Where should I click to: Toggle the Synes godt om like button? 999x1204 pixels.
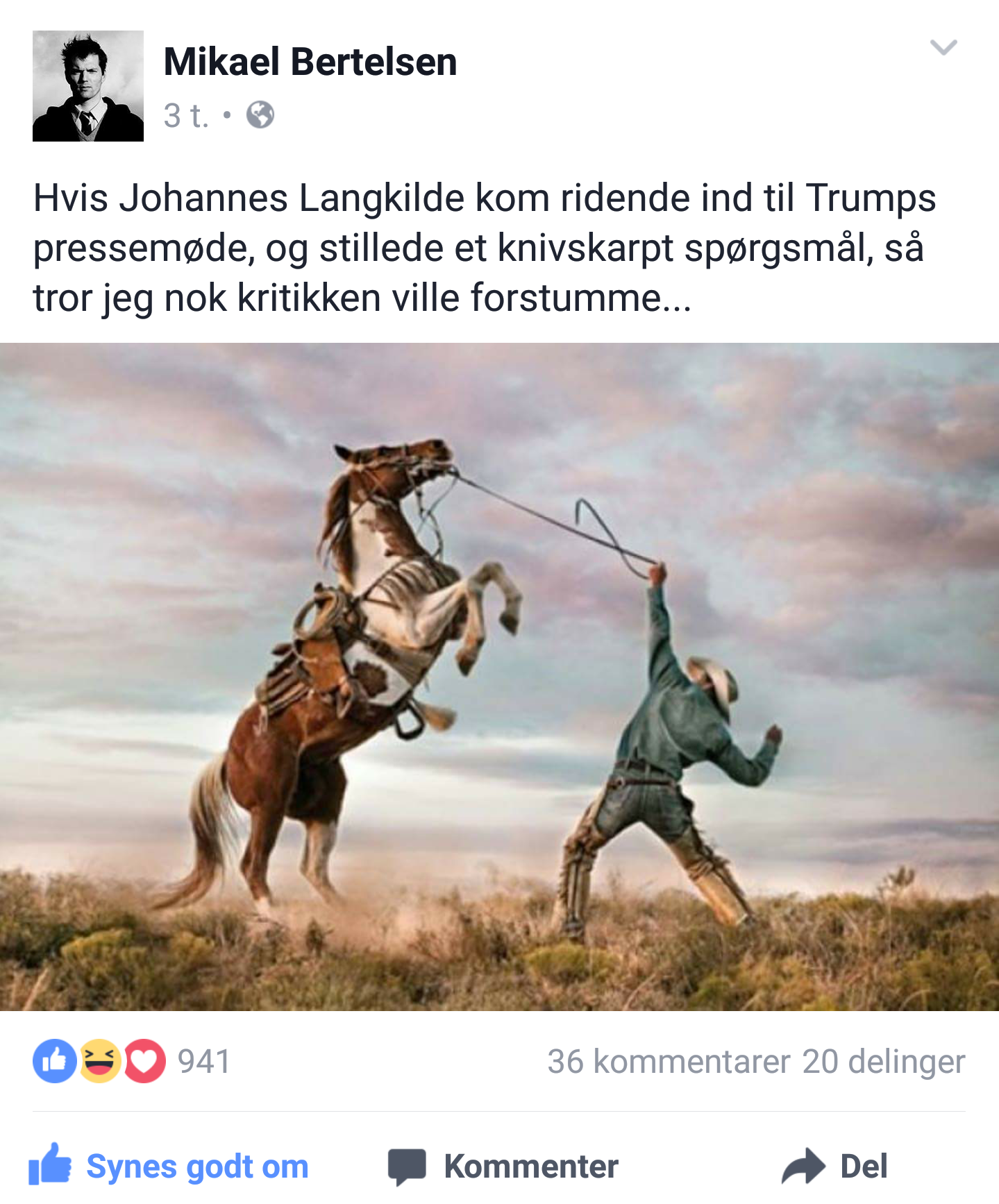[x=169, y=1165]
